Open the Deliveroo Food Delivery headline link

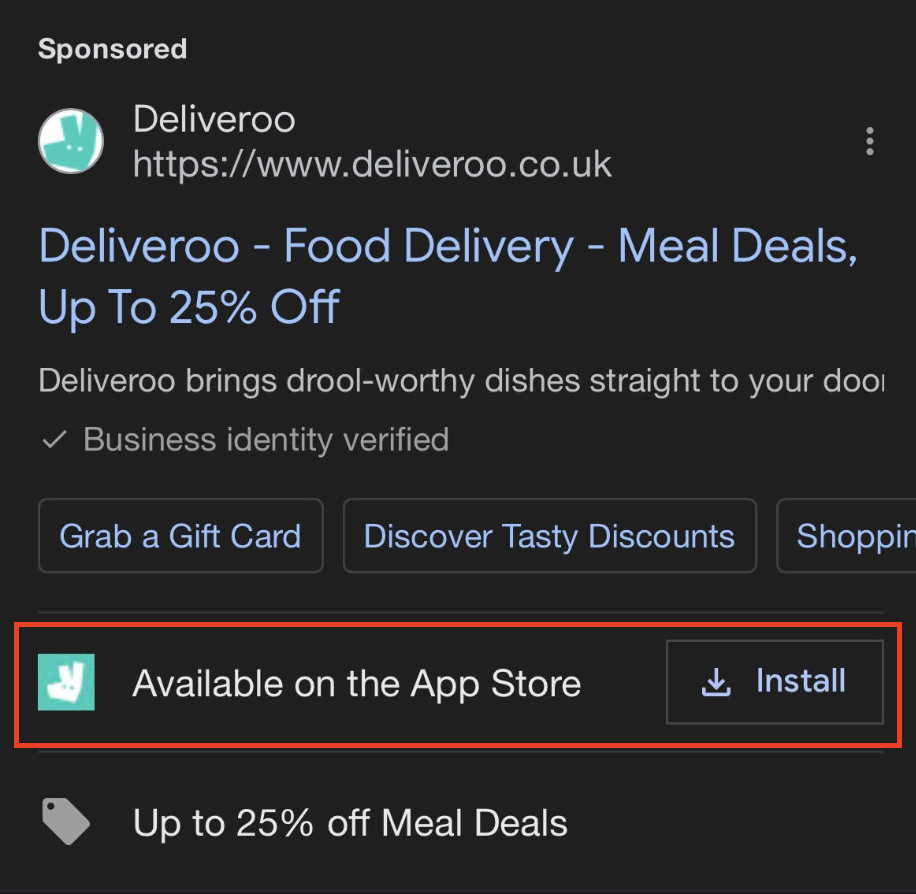click(x=448, y=276)
